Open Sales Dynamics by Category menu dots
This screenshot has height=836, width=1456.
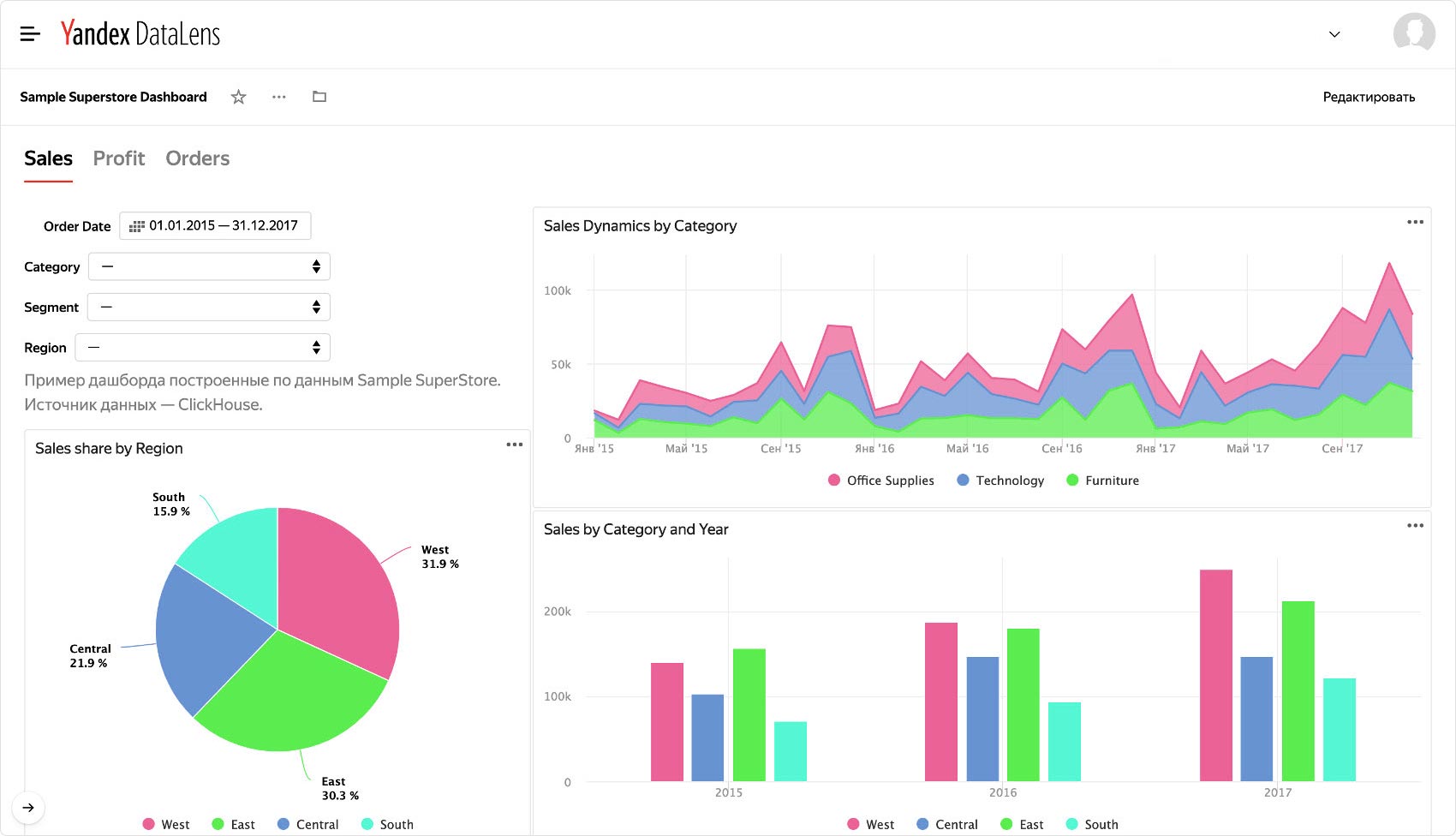[x=1415, y=222]
